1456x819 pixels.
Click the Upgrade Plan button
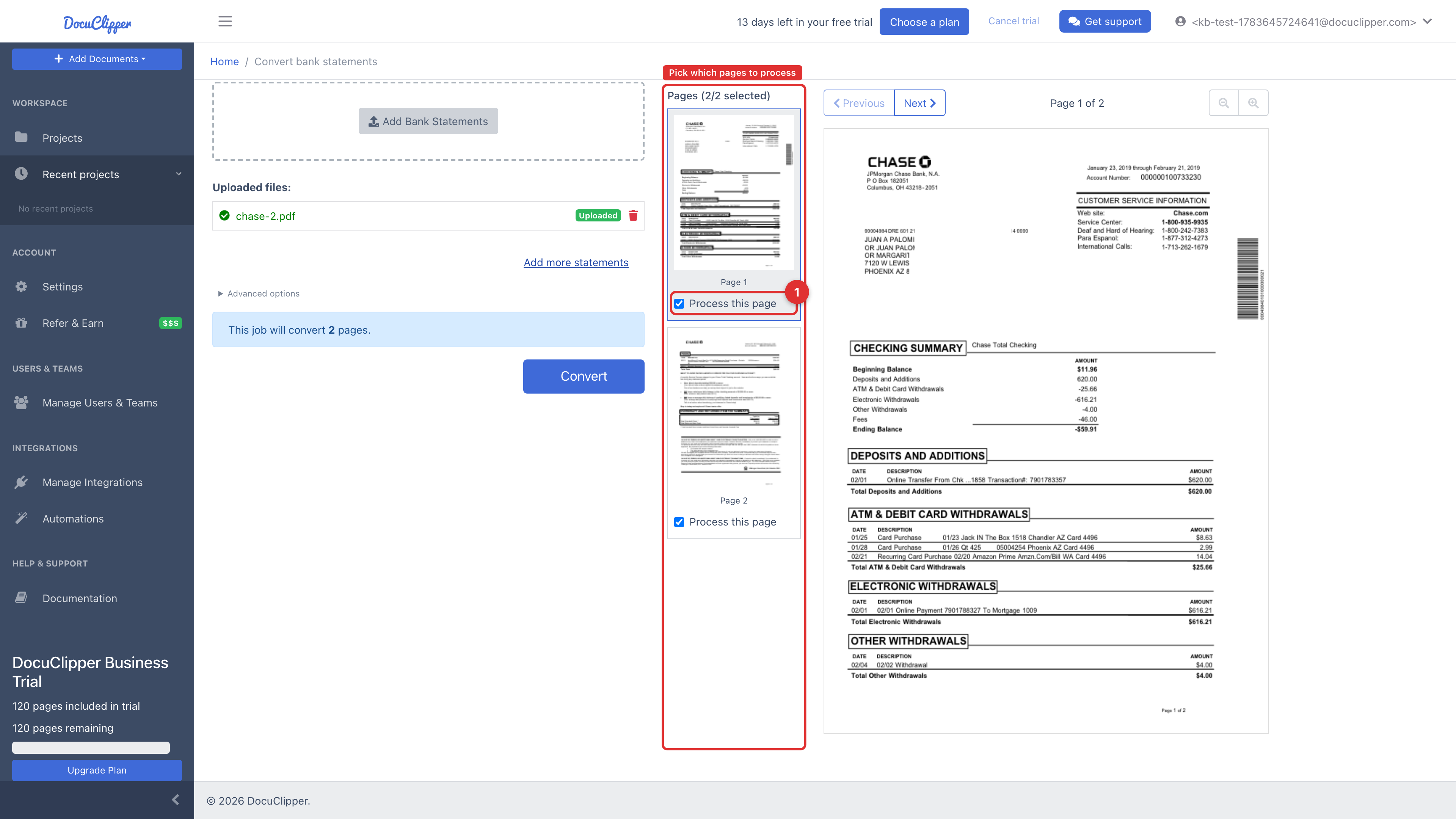click(x=97, y=770)
